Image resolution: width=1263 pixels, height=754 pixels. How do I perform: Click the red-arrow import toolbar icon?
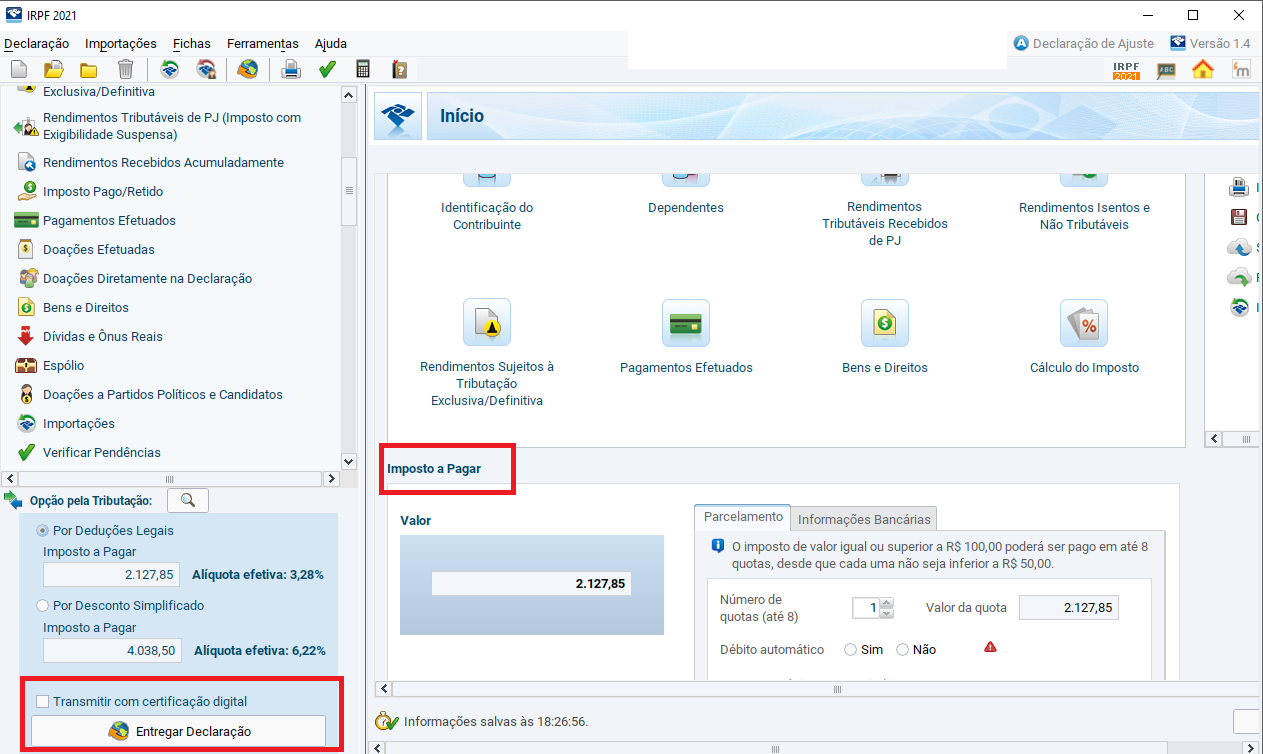point(206,69)
